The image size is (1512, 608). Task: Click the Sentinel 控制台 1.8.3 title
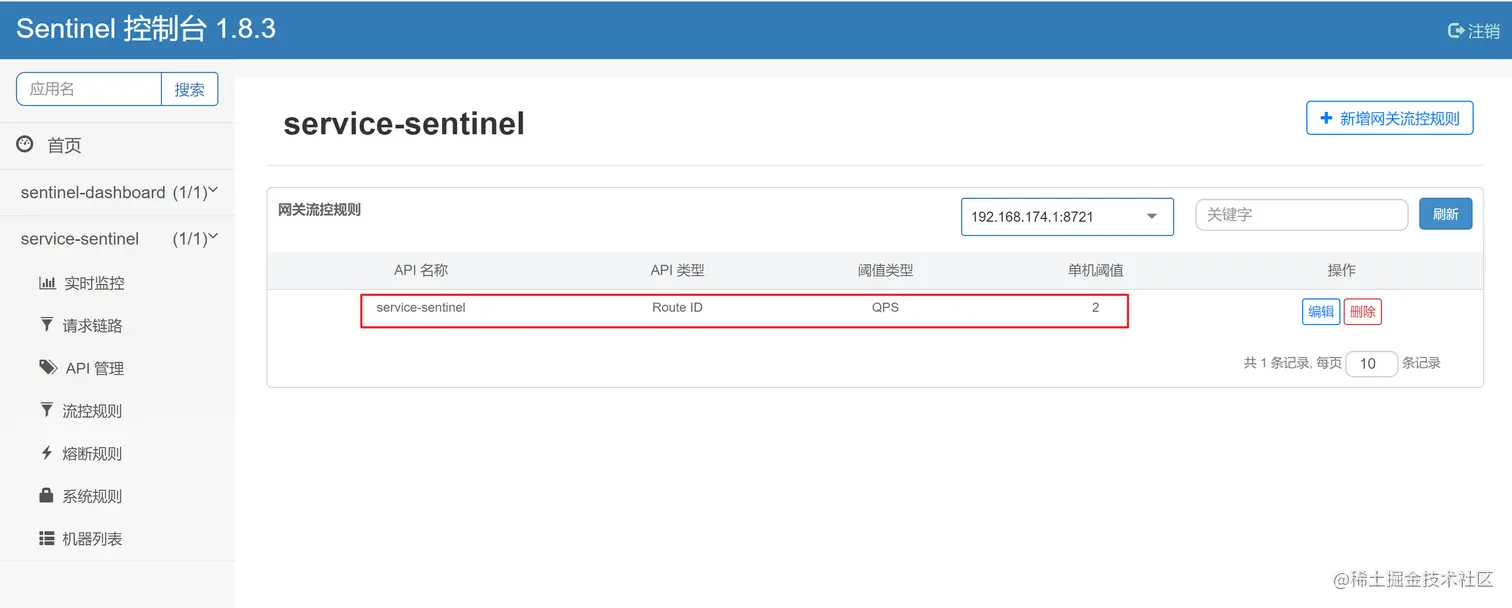coord(146,29)
